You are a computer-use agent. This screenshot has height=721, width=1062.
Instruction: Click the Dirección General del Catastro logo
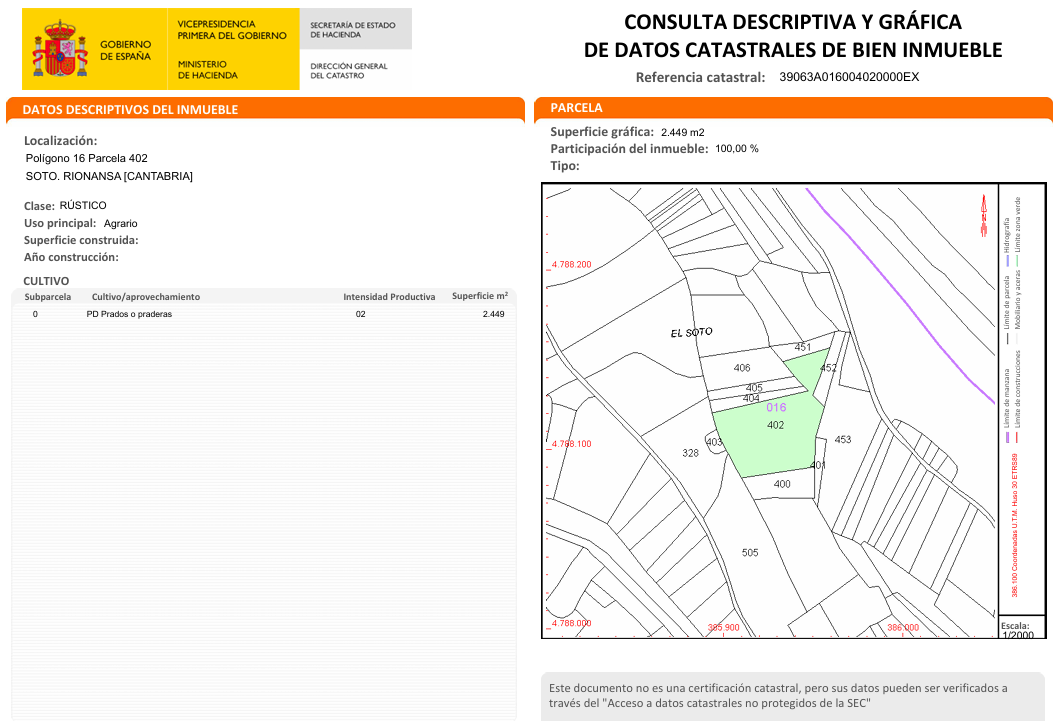[x=348, y=71]
